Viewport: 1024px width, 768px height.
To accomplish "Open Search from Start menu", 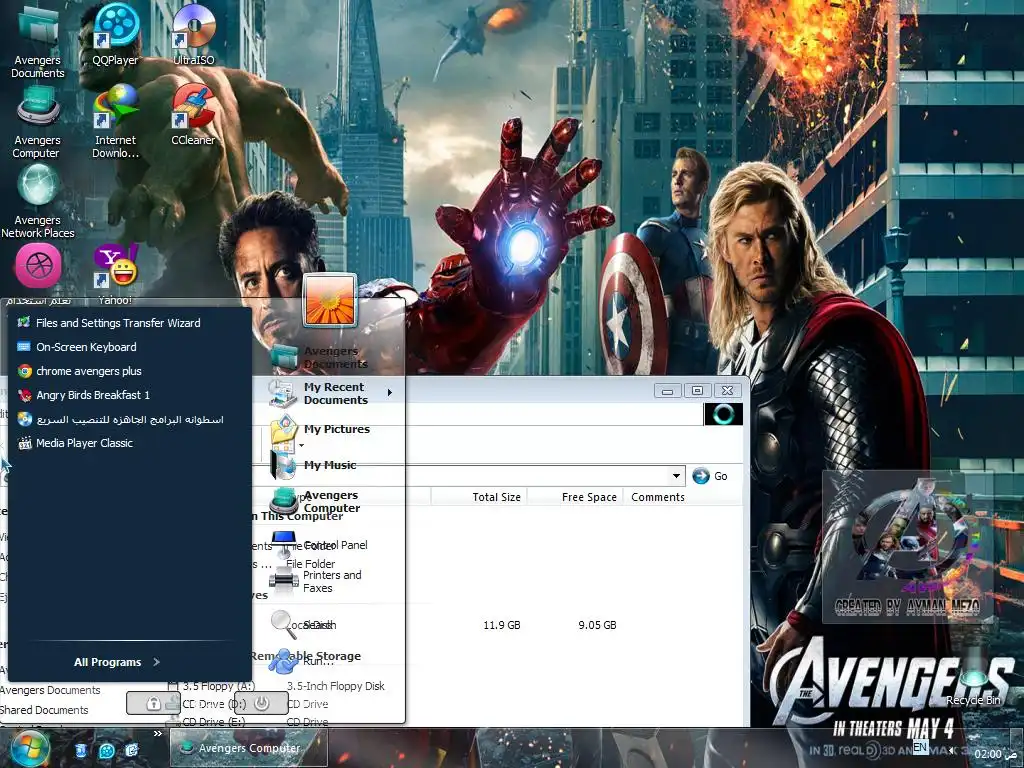I will (304, 624).
